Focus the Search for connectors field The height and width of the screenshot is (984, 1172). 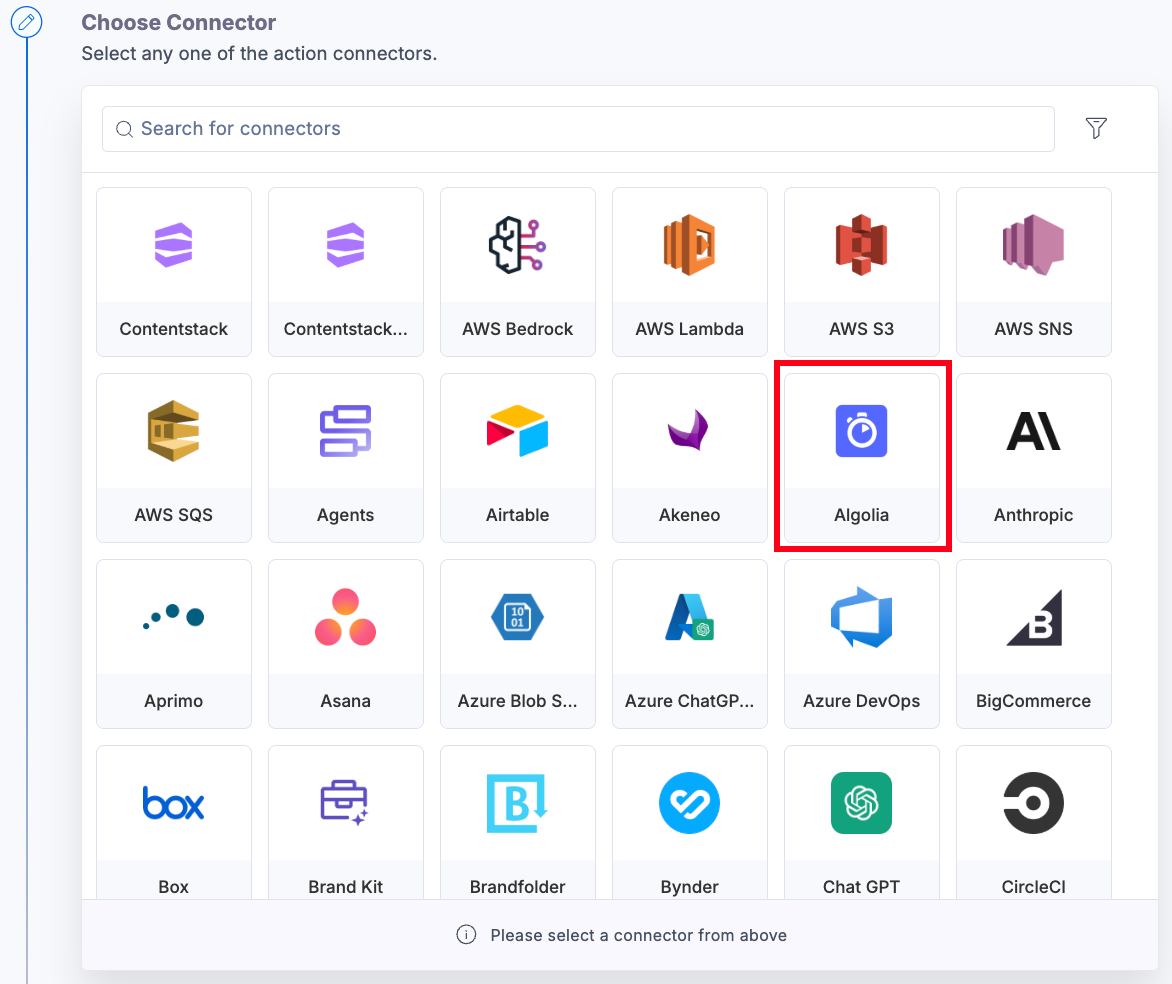click(x=578, y=129)
